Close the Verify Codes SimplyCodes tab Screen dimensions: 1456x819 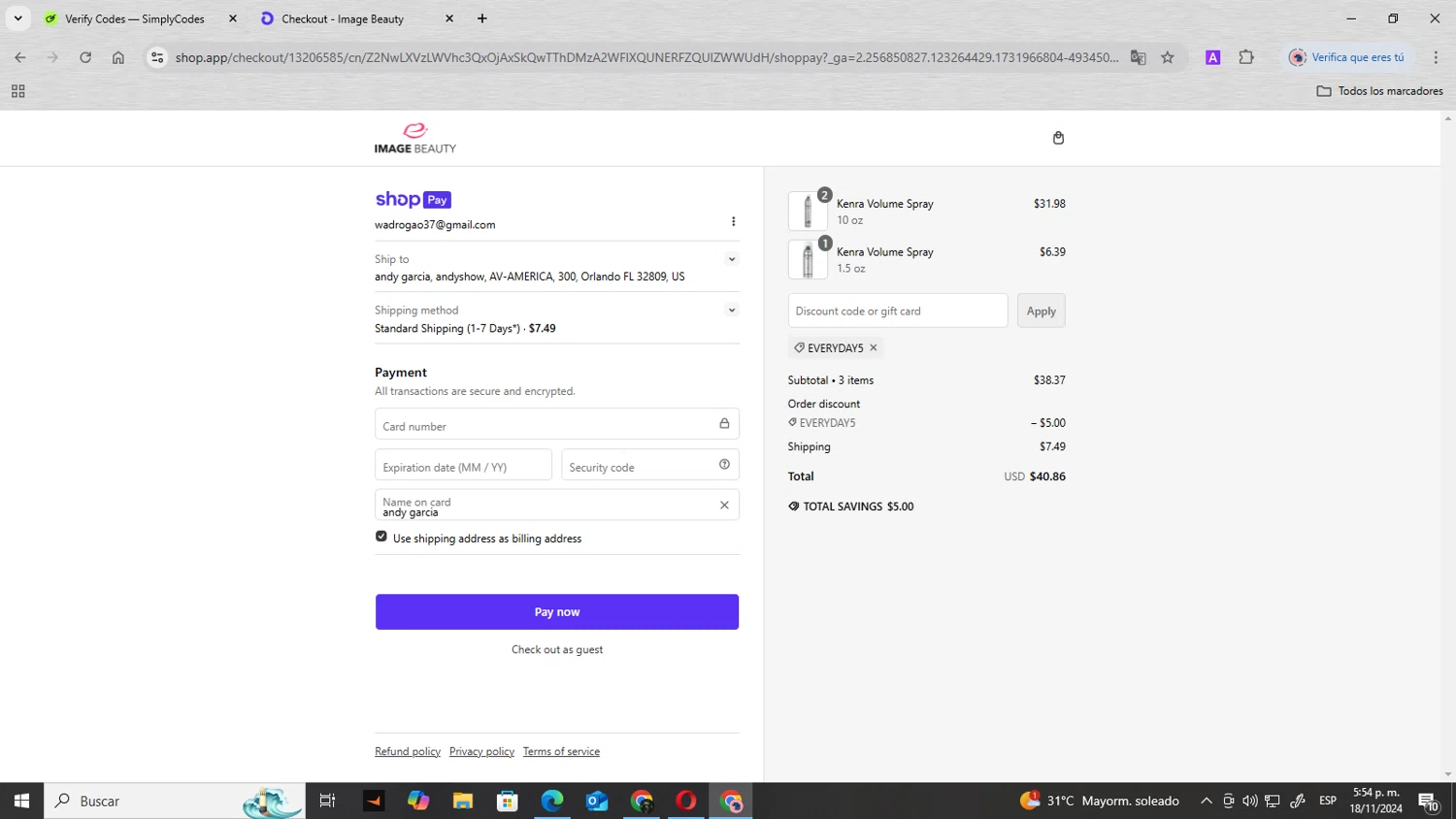(x=233, y=18)
